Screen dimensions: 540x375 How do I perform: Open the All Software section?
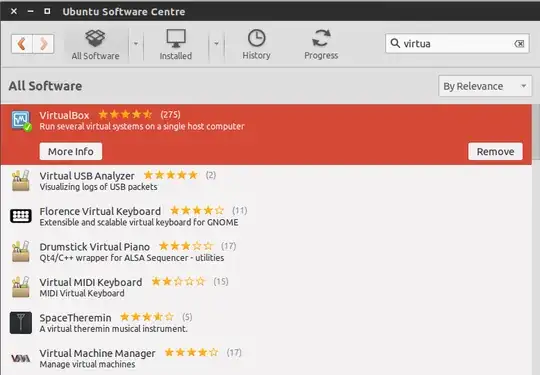[95, 45]
